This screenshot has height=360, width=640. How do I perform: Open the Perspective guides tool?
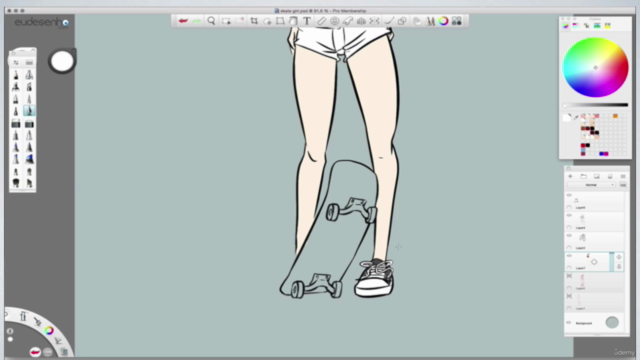tap(361, 21)
